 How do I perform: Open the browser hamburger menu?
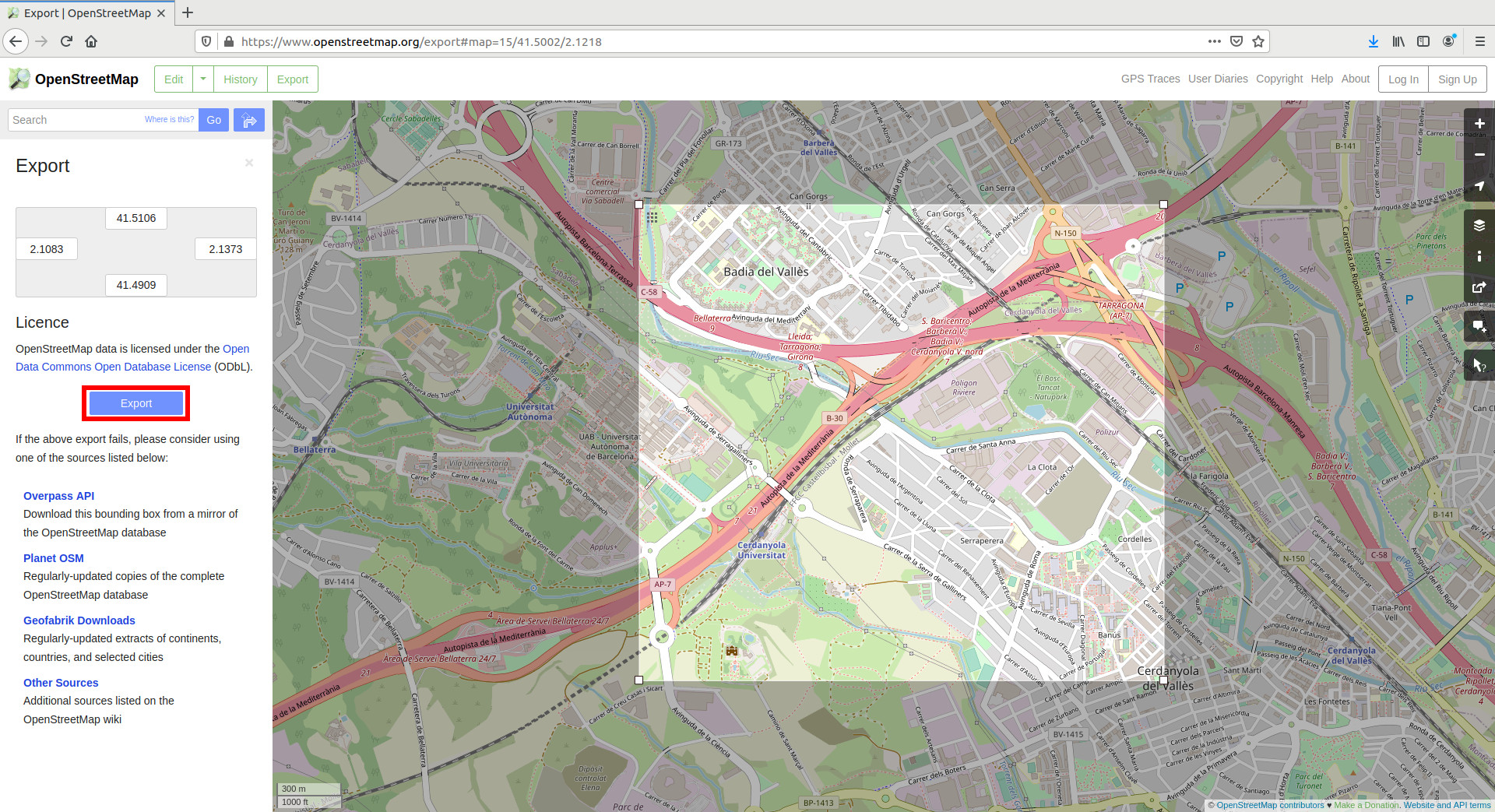point(1479,41)
